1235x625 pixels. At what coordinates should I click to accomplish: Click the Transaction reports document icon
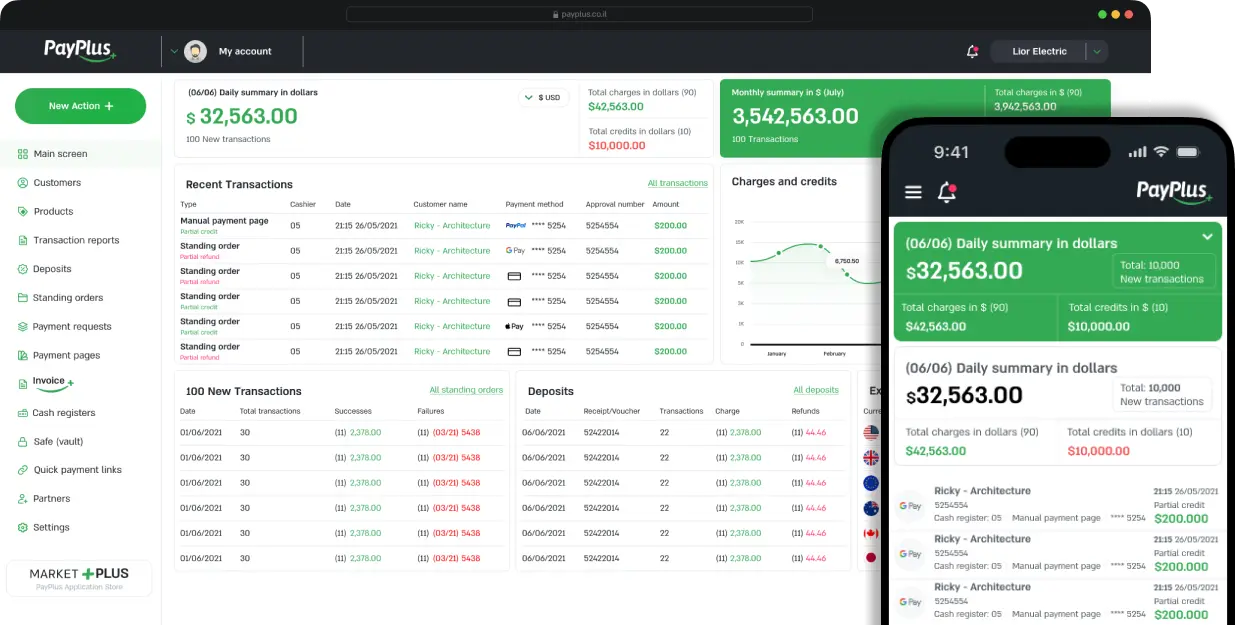23,241
